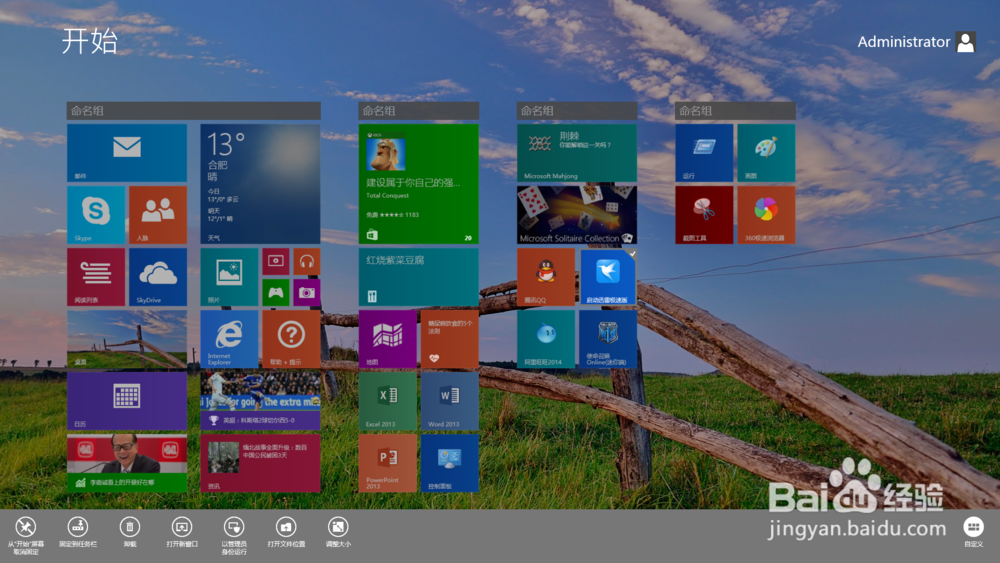The image size is (1000, 563).
Task: Open the SkyDrive tile
Action: coord(158,277)
